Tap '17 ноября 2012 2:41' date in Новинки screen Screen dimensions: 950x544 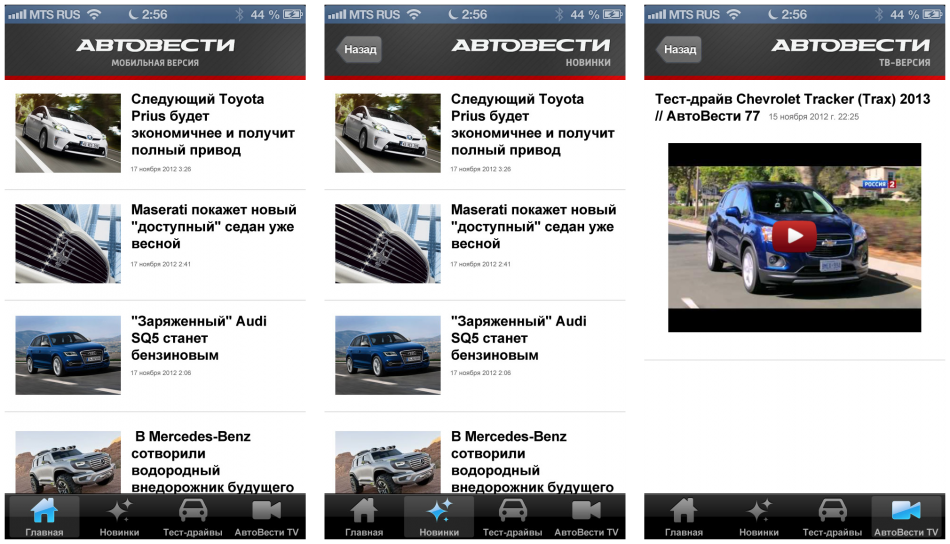480,264
